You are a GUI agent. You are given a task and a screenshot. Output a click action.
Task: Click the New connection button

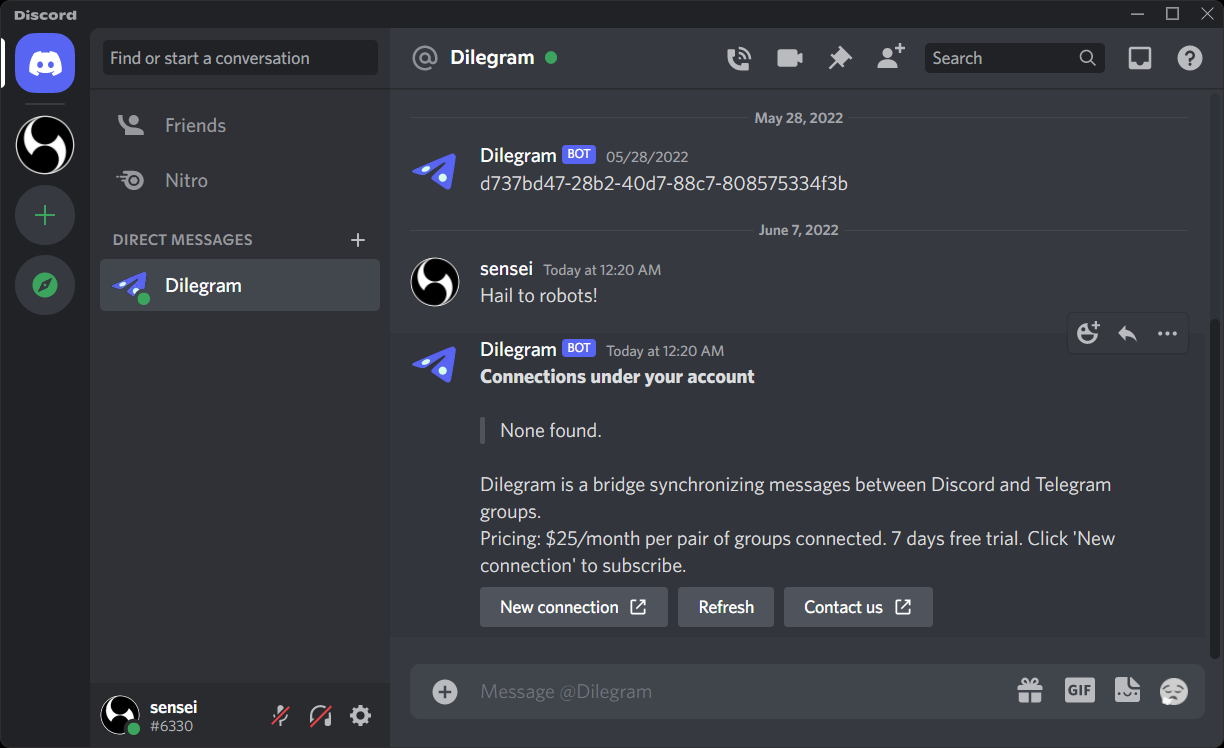tap(574, 607)
